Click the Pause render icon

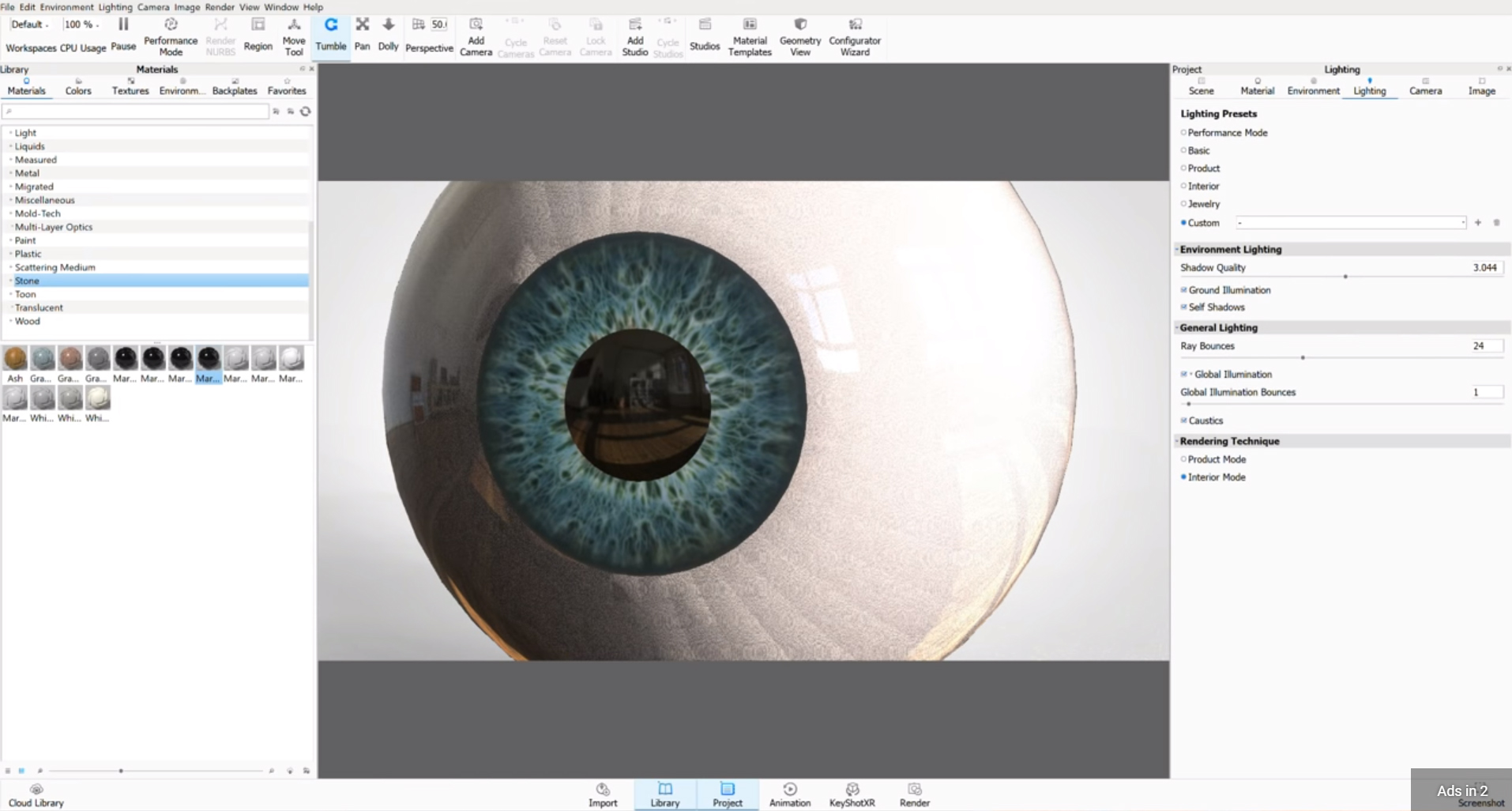pyautogui.click(x=123, y=25)
